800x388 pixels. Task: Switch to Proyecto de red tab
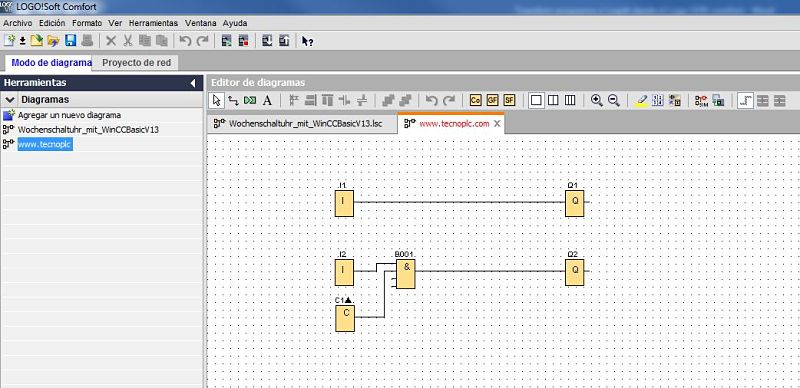pos(137,63)
